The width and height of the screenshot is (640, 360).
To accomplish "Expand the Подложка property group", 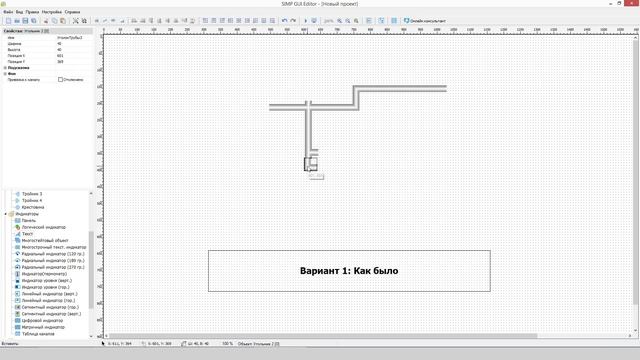I will pyautogui.click(x=5, y=68).
